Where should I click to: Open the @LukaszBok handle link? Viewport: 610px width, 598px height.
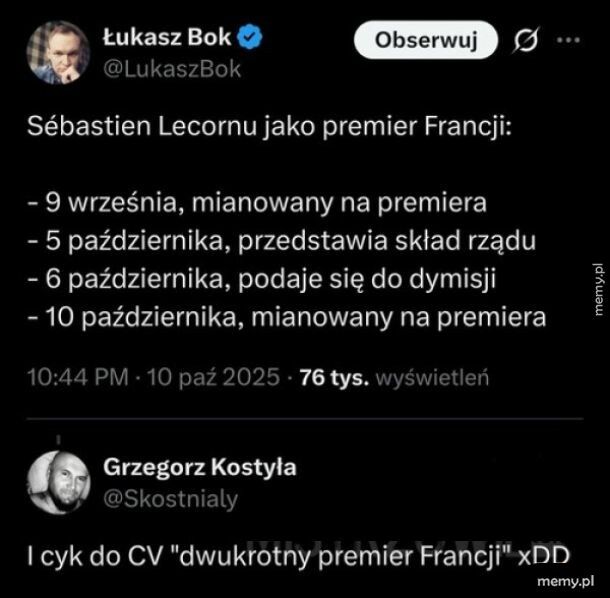pyautogui.click(x=172, y=69)
